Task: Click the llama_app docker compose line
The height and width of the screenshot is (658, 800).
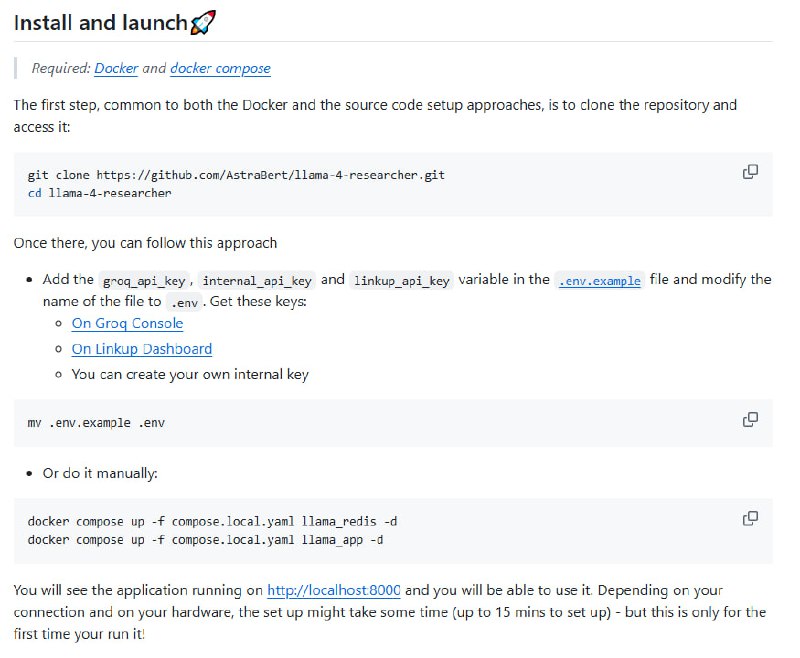Action: pyautogui.click(x=205, y=540)
